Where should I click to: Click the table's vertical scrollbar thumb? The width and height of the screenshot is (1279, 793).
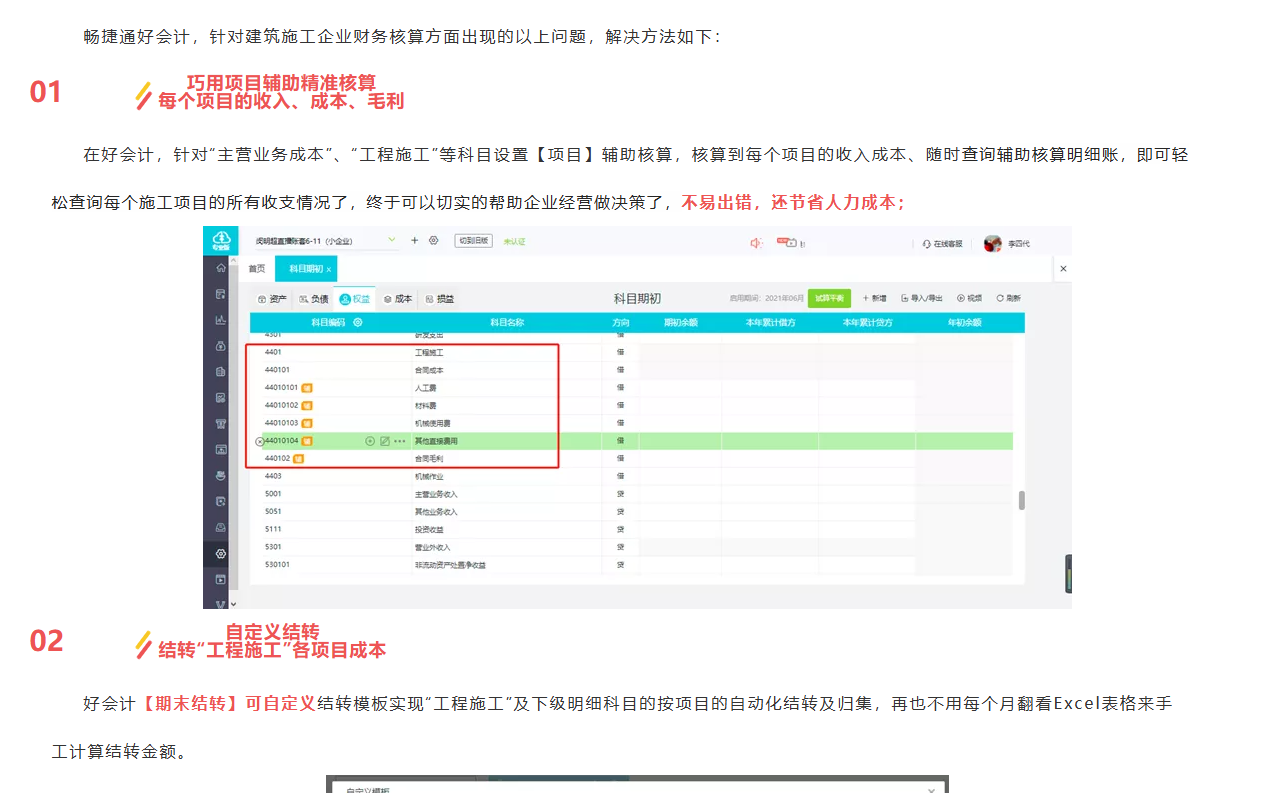[1021, 500]
